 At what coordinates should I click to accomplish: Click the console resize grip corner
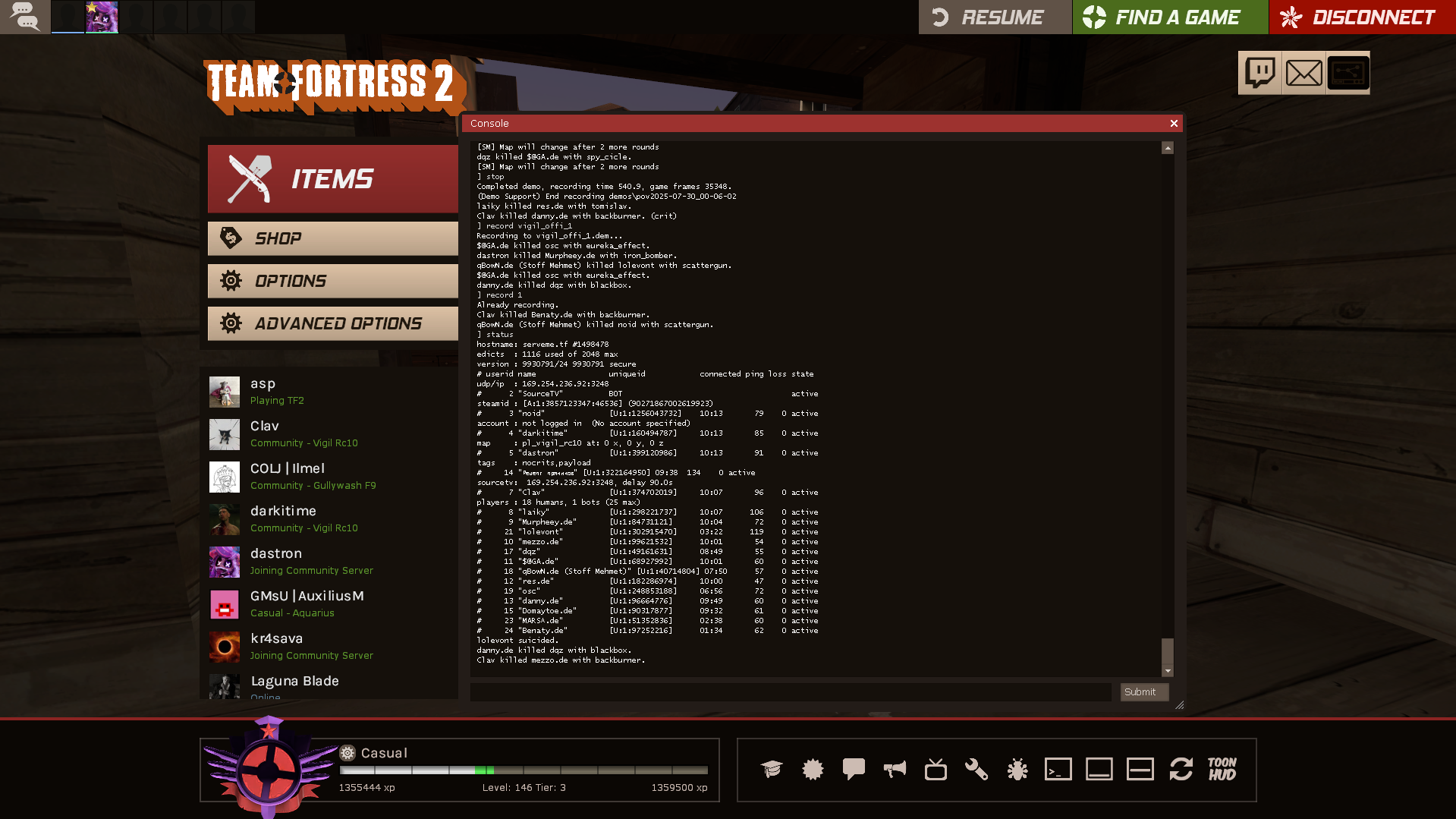click(1179, 705)
